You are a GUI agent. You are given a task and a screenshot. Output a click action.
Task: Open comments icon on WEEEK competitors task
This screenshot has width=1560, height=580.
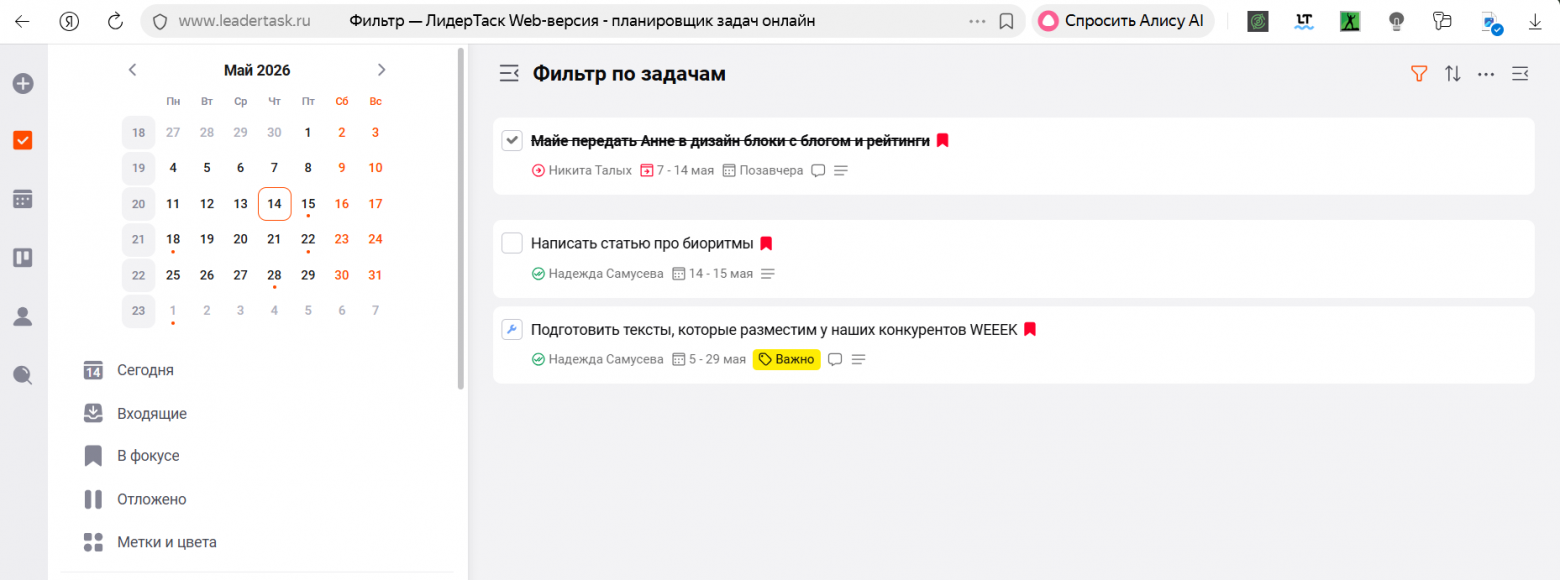click(x=835, y=359)
